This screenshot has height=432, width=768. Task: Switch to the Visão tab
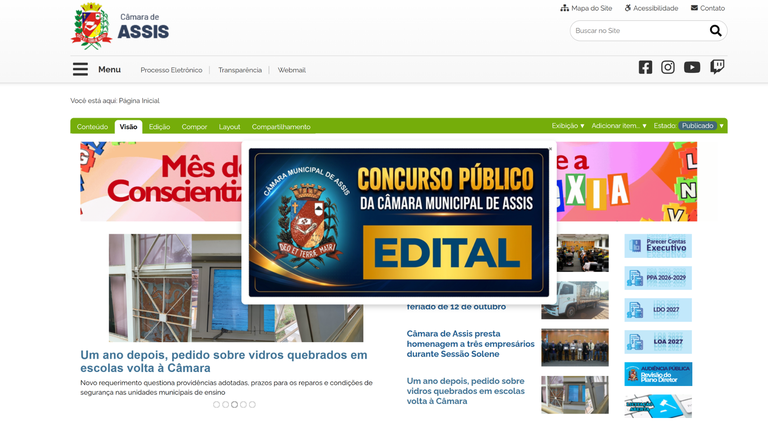tap(128, 126)
